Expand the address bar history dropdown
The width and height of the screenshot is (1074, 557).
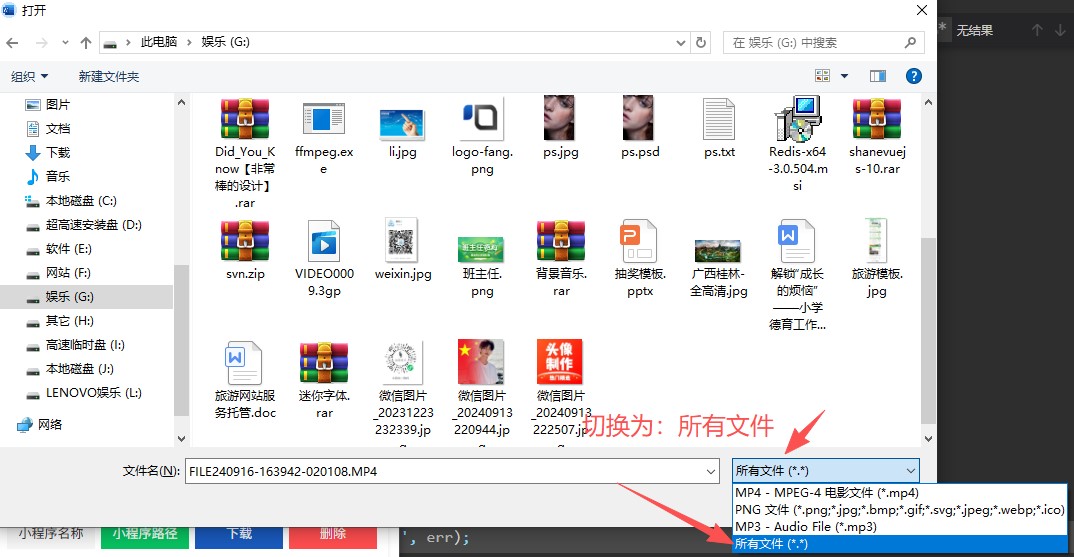[x=678, y=43]
